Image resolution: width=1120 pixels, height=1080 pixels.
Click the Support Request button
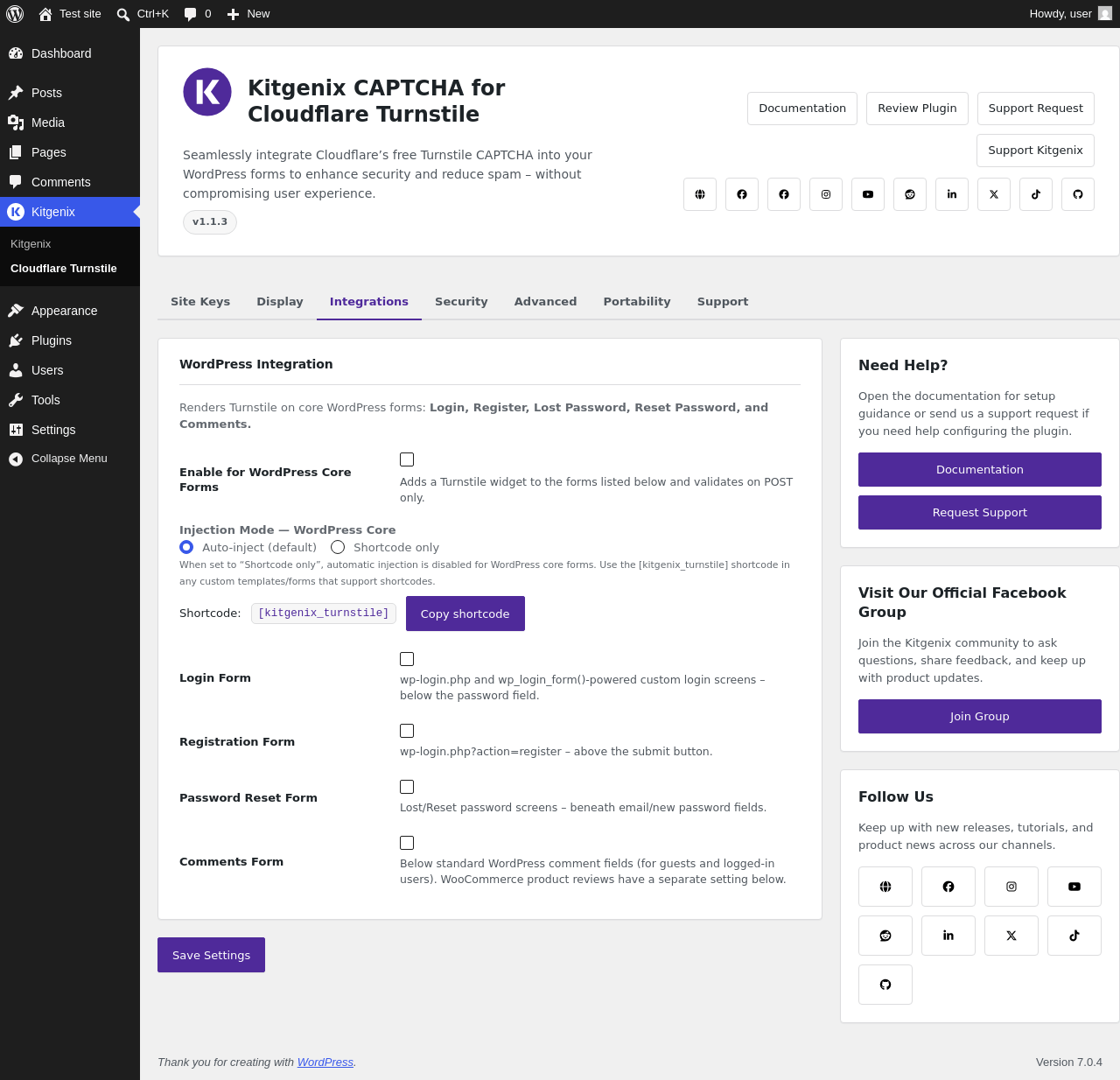[x=1036, y=109]
